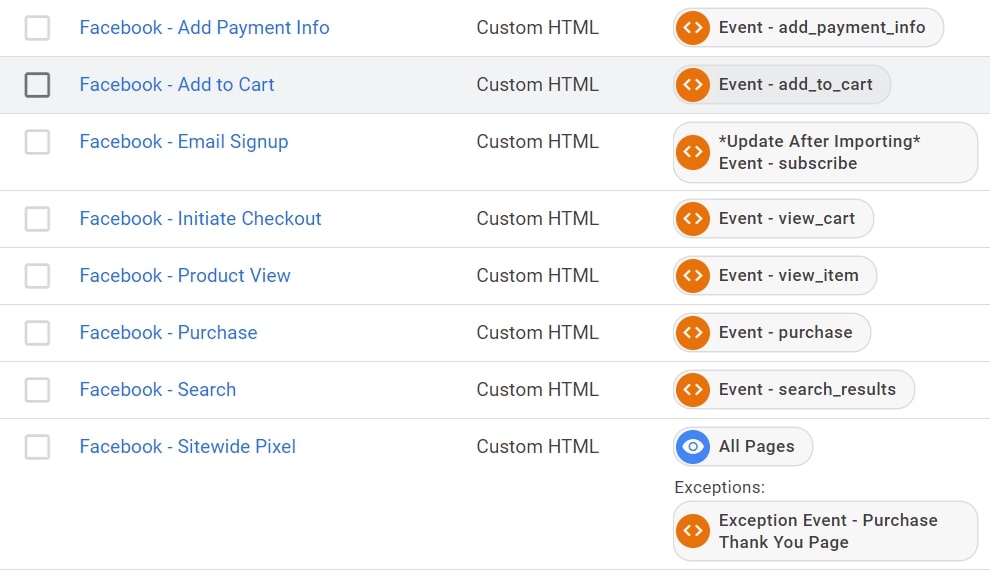This screenshot has width=990, height=572.
Task: Toggle checkbox for Facebook - Product View
Action: coord(37,276)
